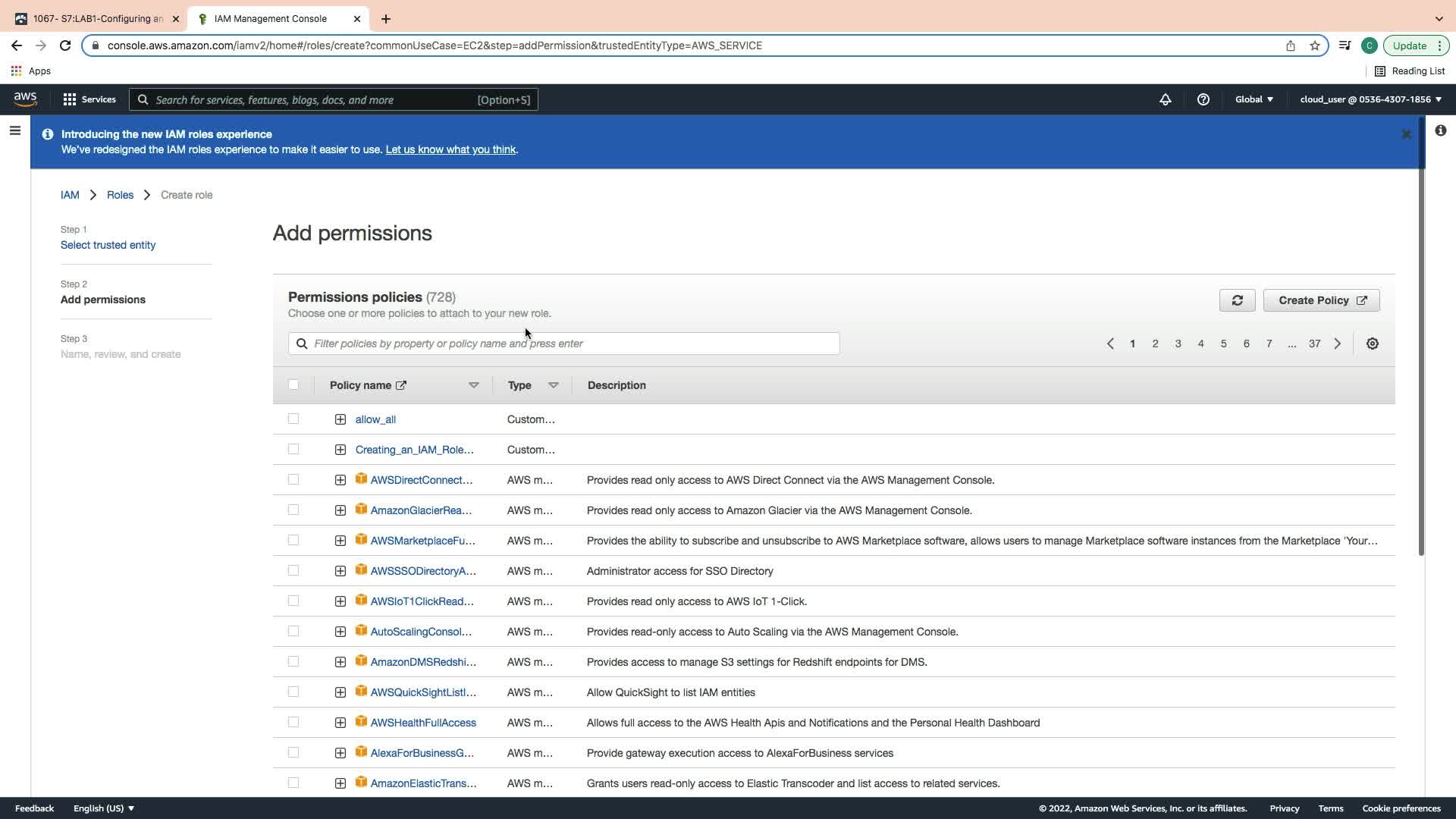
Task: Click the notifications bell icon
Action: coord(1165,99)
